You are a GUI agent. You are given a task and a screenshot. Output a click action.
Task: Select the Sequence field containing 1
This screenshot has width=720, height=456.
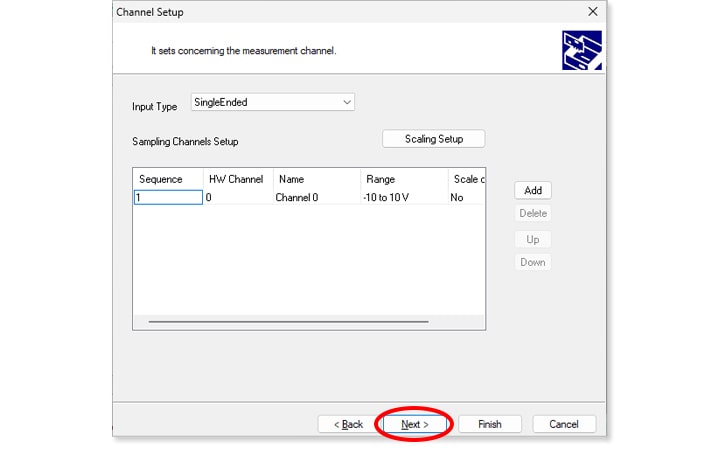tap(168, 198)
